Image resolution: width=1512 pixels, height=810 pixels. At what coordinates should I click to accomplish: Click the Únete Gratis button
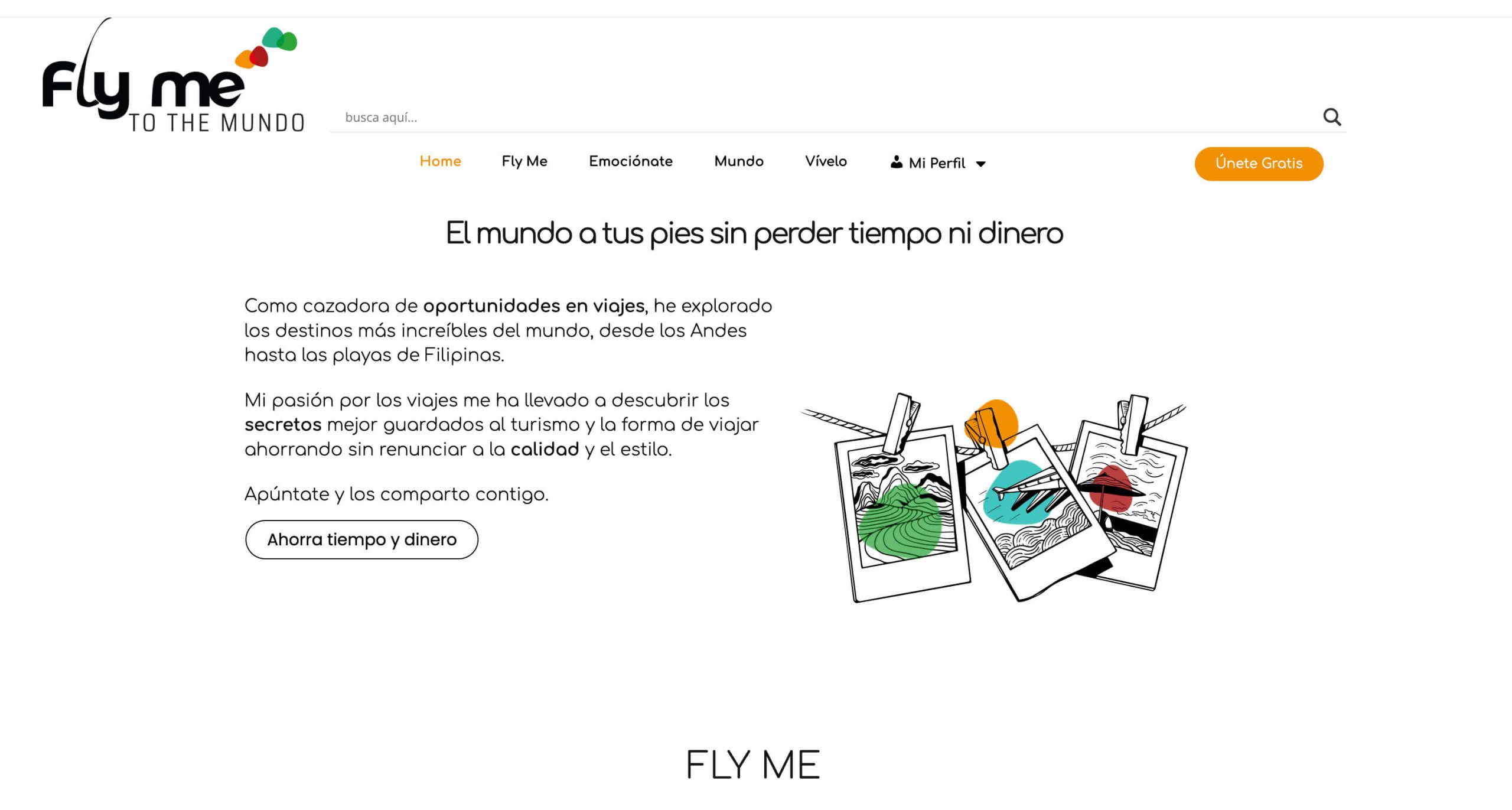coord(1258,163)
